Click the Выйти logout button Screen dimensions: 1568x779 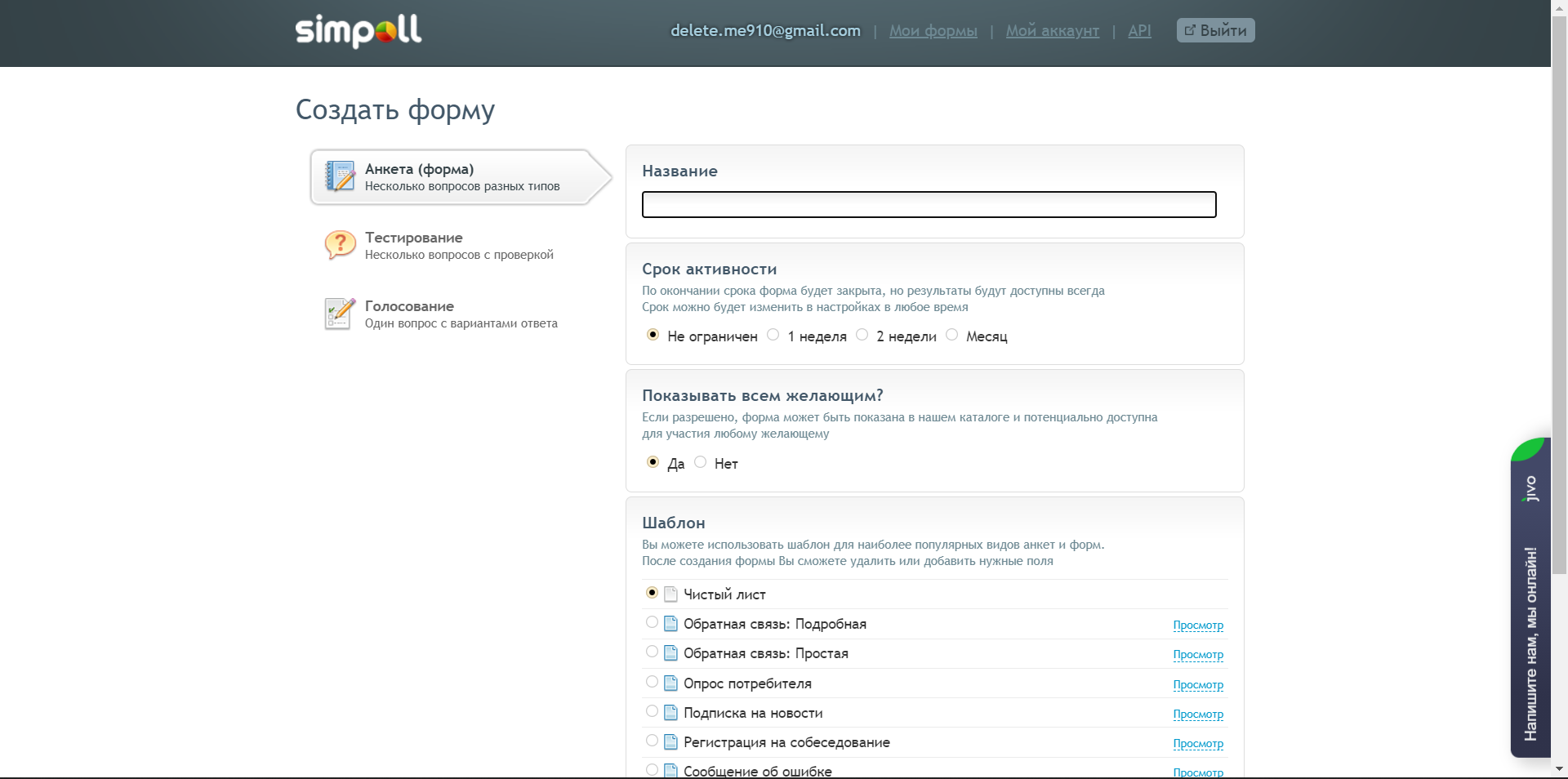coord(1215,30)
